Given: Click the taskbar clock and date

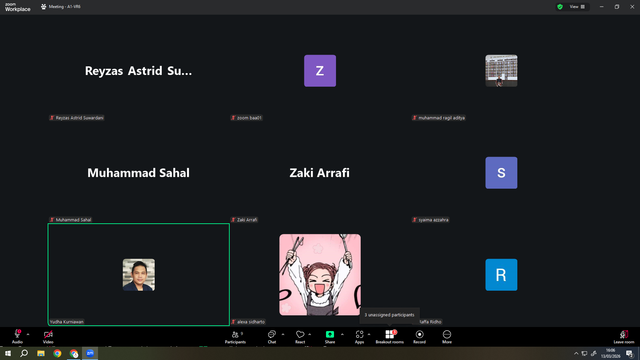Looking at the screenshot, I should pos(610,353).
